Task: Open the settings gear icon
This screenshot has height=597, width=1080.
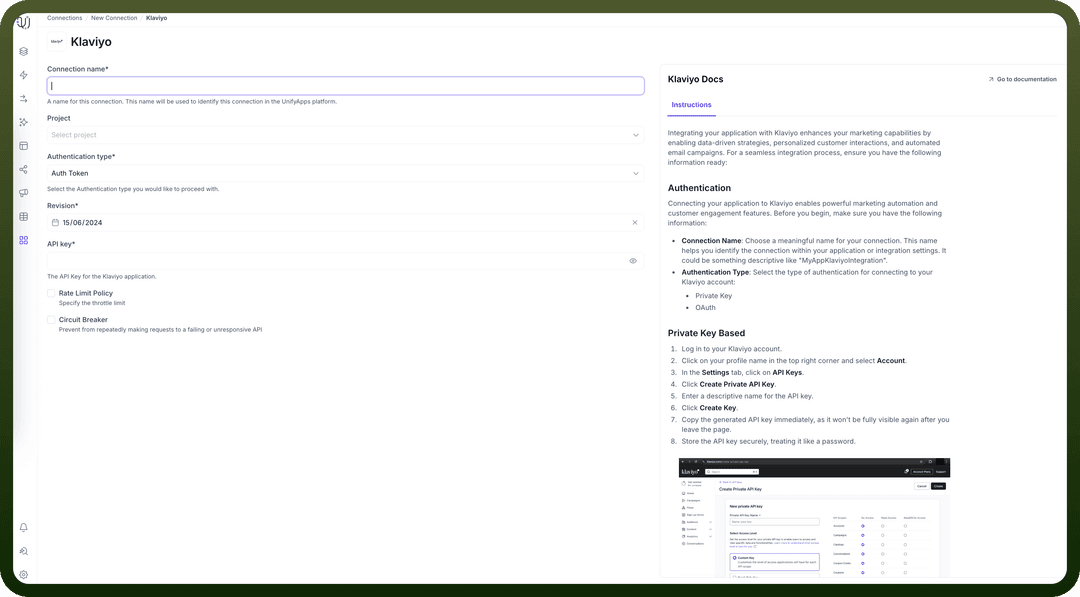Action: click(x=23, y=575)
